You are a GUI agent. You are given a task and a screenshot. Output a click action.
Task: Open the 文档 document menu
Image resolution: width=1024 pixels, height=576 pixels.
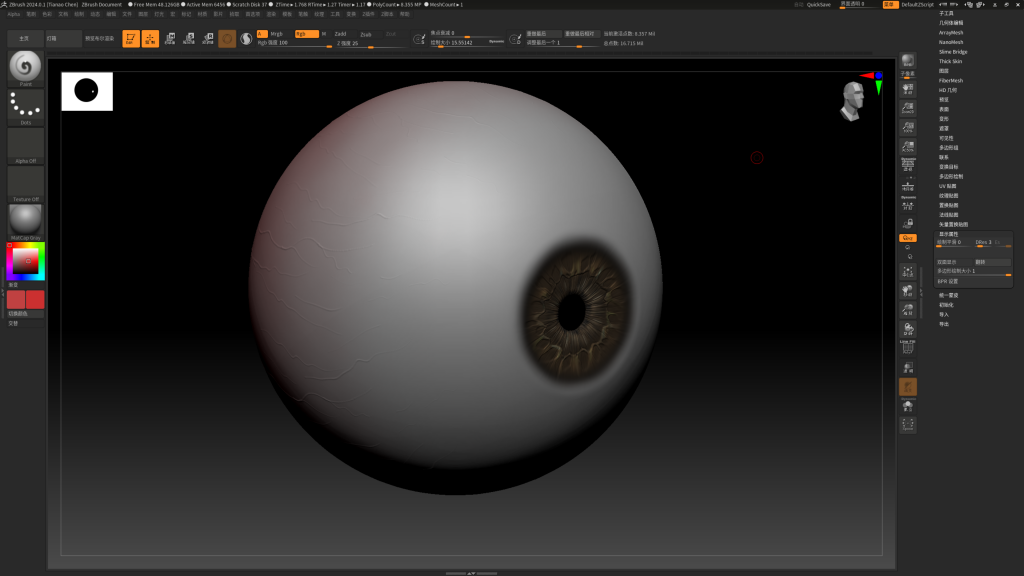click(63, 14)
